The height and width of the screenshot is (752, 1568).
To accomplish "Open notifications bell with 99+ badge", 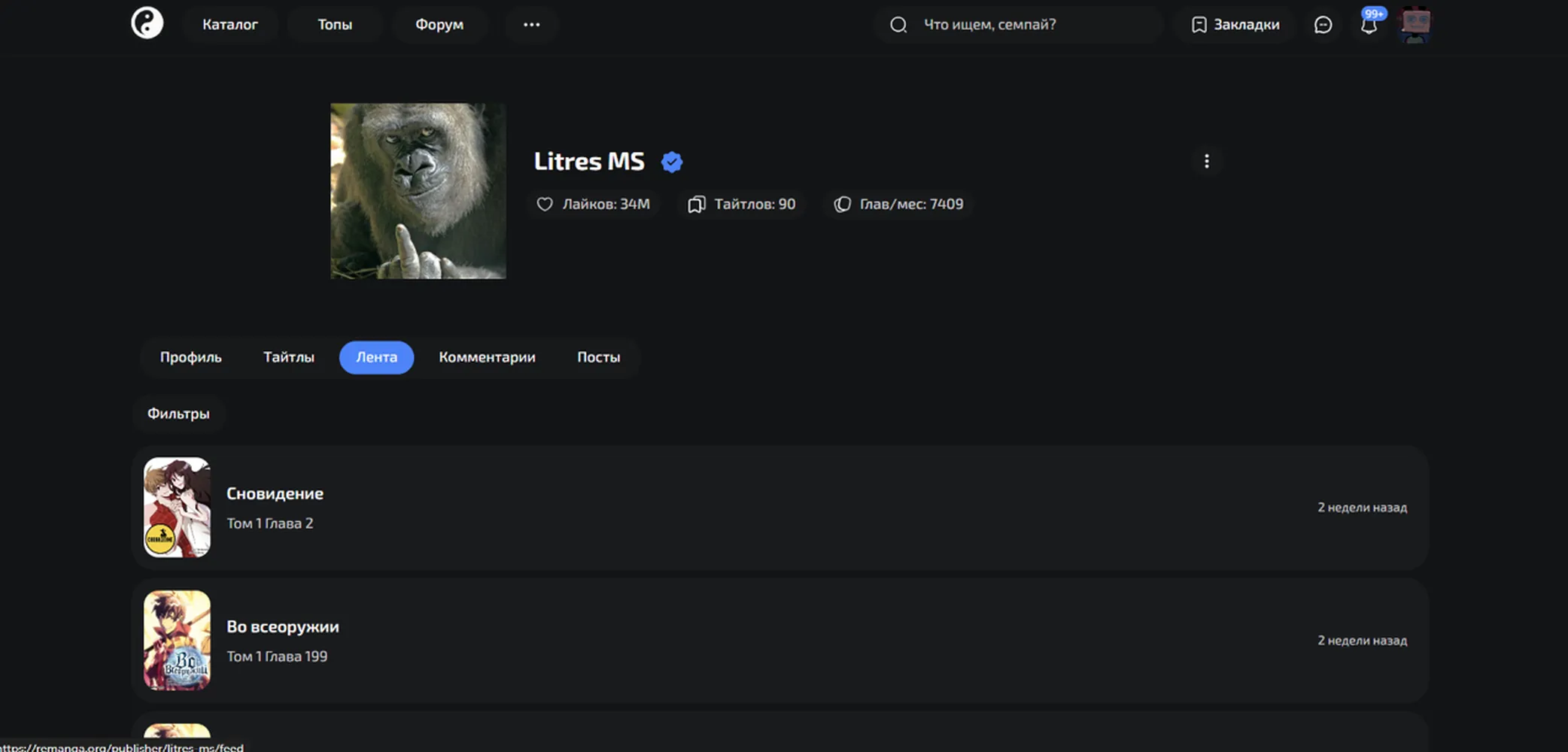I will (1369, 25).
